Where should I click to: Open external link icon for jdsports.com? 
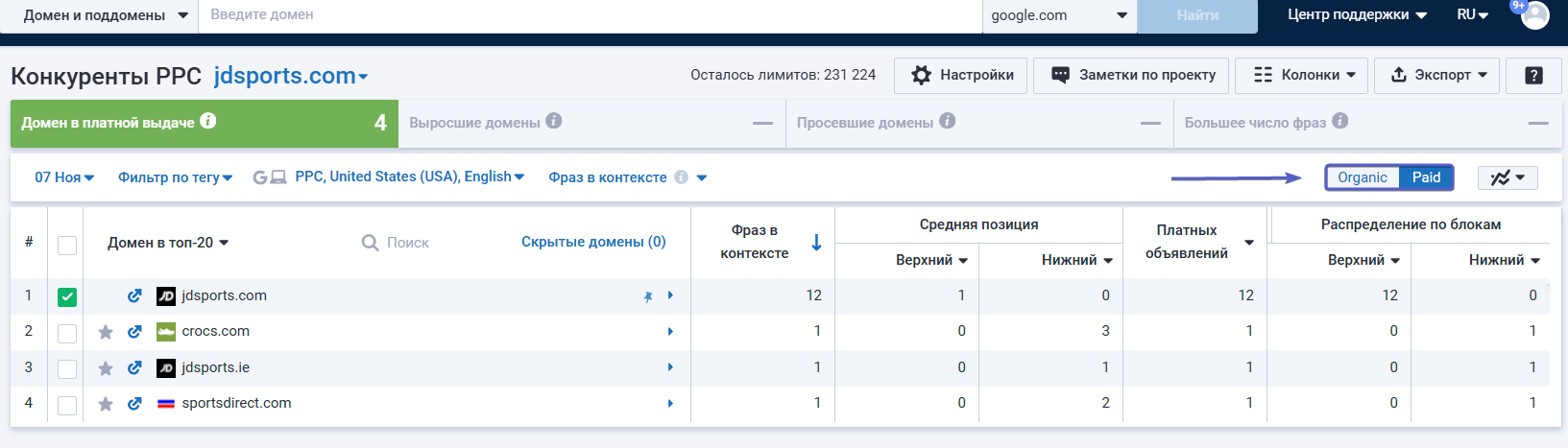tap(134, 295)
